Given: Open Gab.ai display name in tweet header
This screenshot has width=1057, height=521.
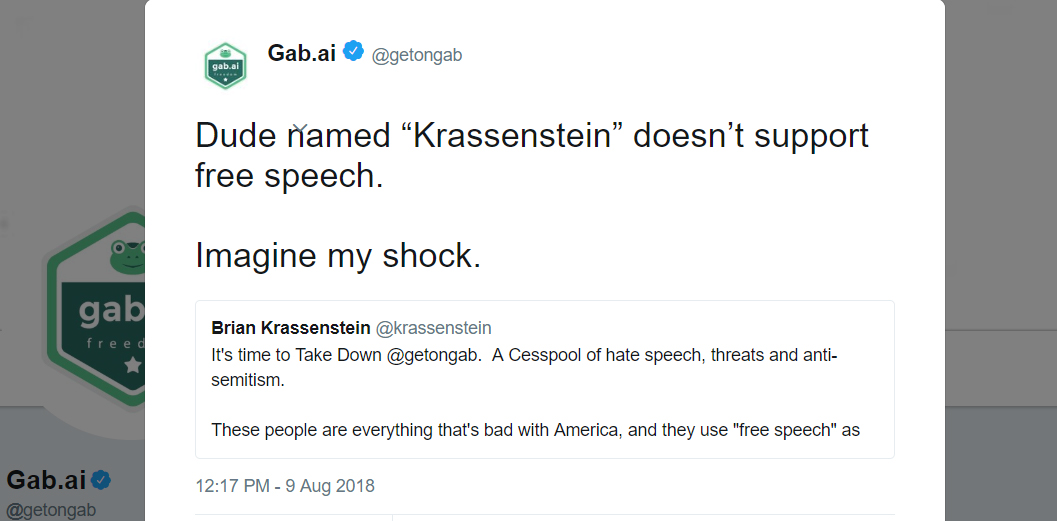Looking at the screenshot, I should click(x=301, y=53).
